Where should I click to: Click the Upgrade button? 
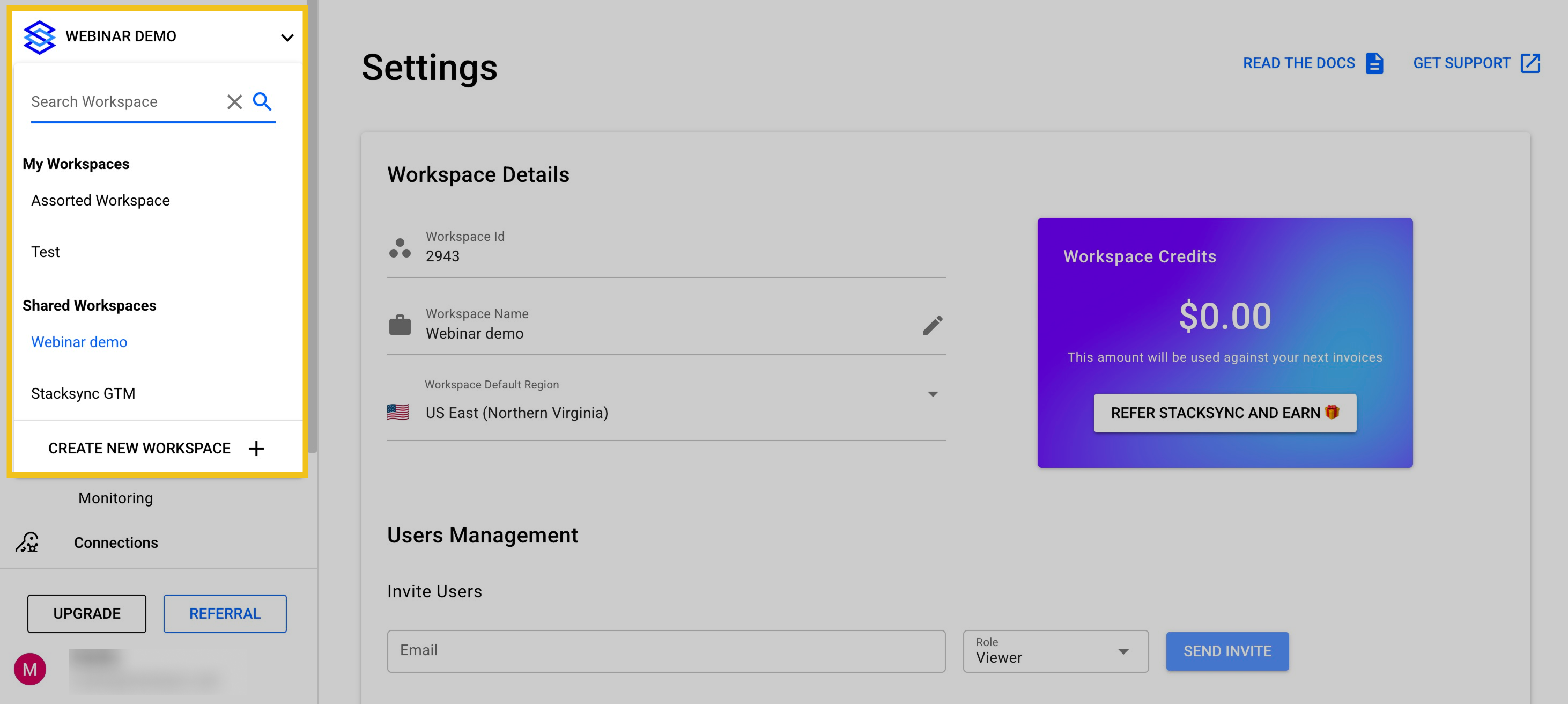point(86,613)
